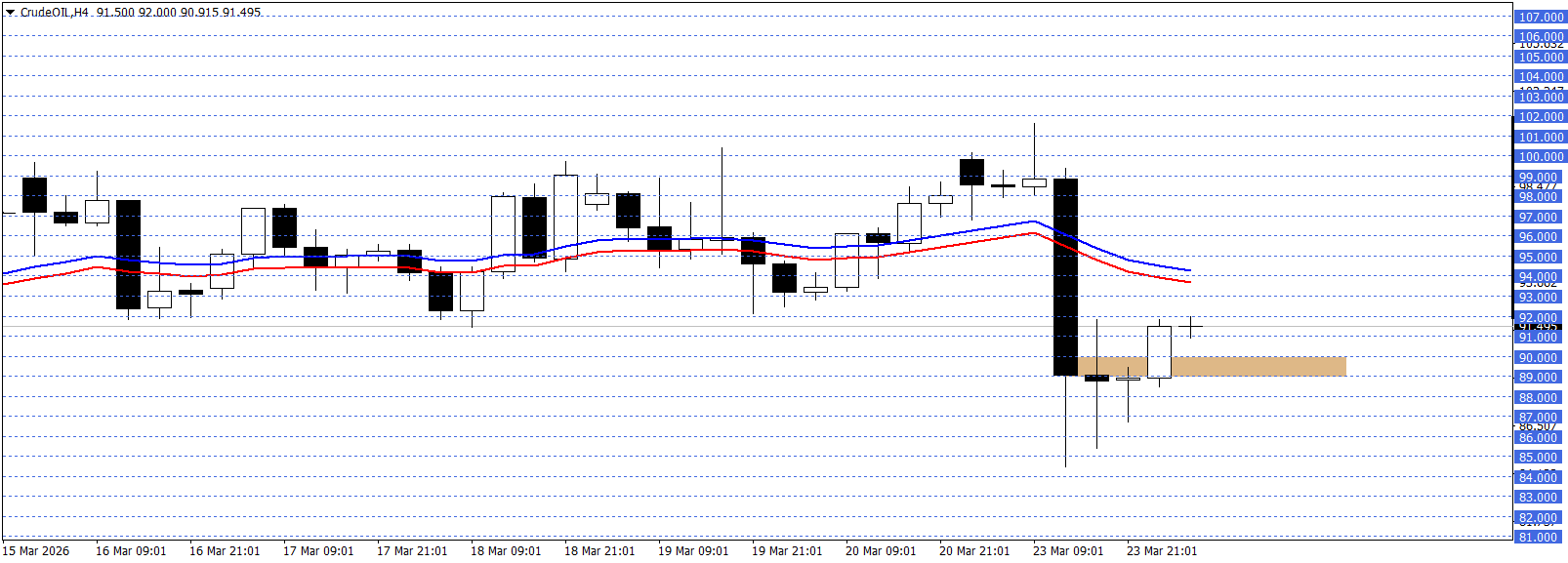Click the triangle arrow beside CrudeOIL,H4
Screen dimensions: 1568x563
point(11,13)
